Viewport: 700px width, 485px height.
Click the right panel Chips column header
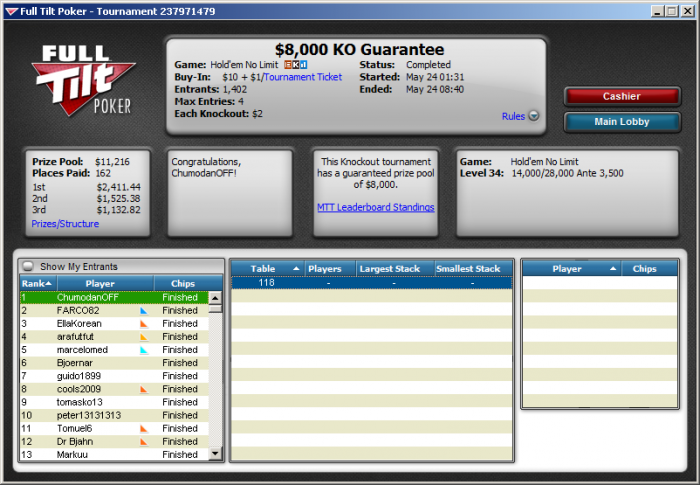[649, 268]
